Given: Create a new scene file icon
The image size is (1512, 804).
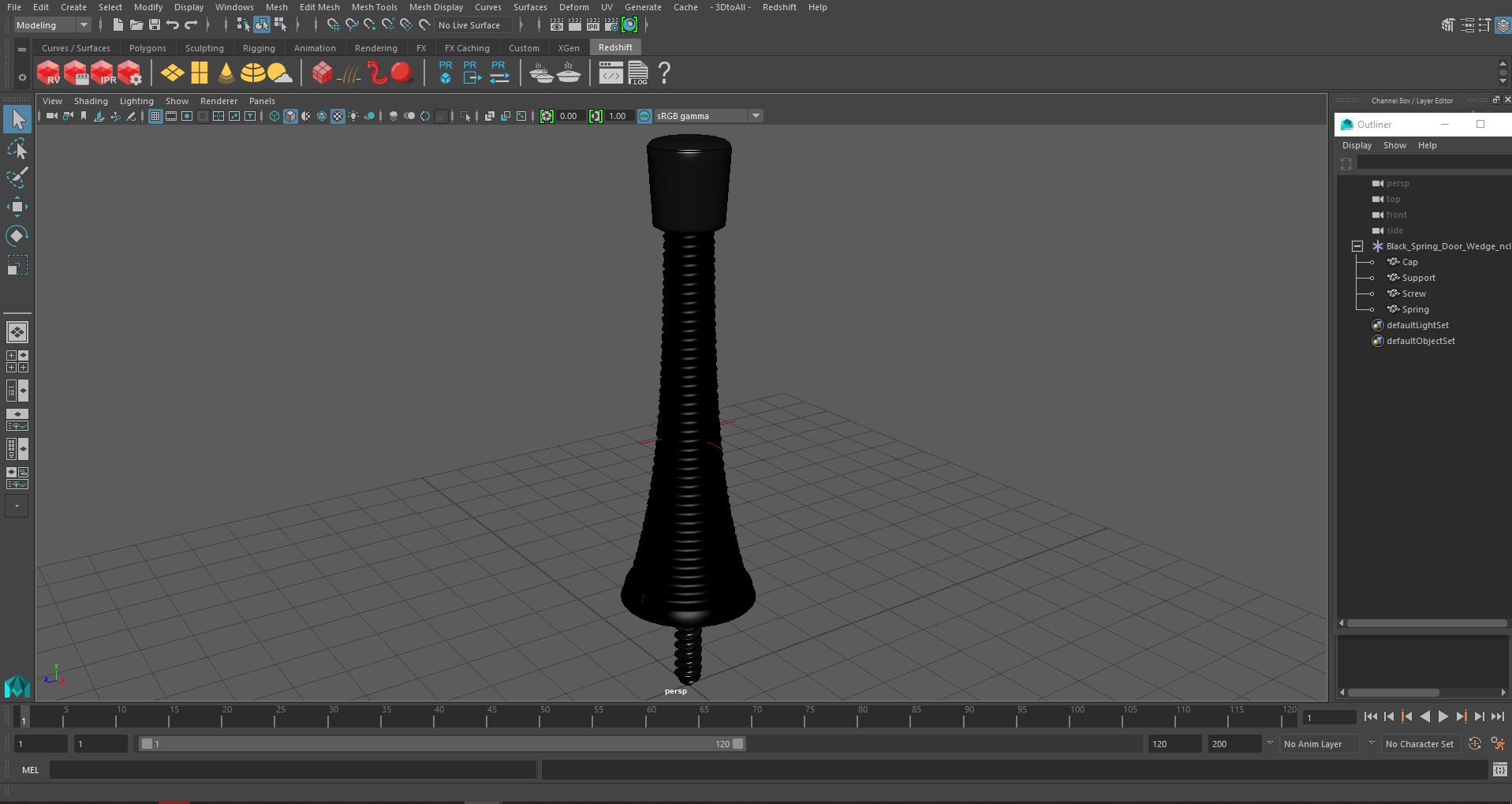Looking at the screenshot, I should tap(118, 25).
